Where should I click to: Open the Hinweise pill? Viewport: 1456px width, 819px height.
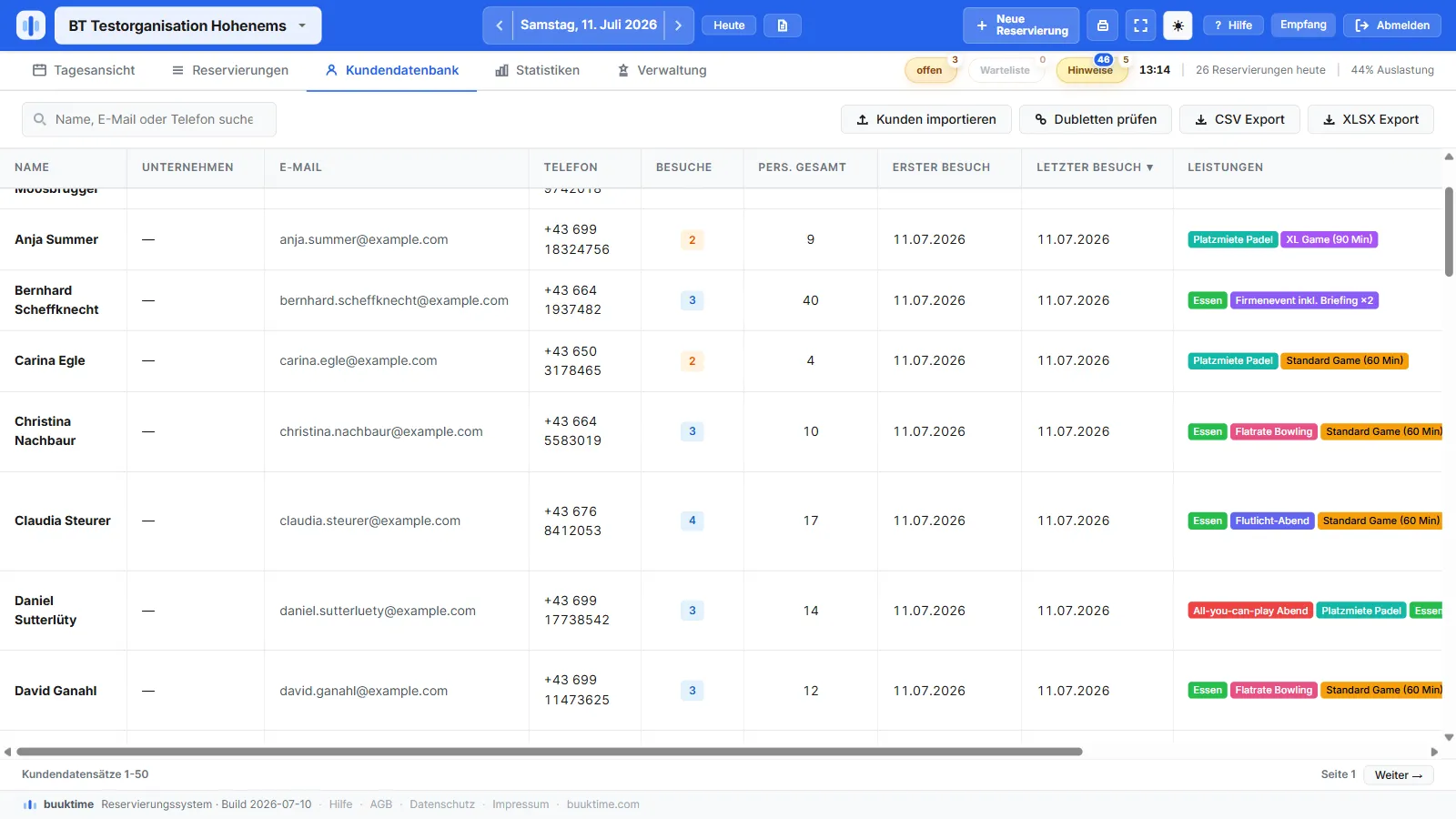(1090, 70)
